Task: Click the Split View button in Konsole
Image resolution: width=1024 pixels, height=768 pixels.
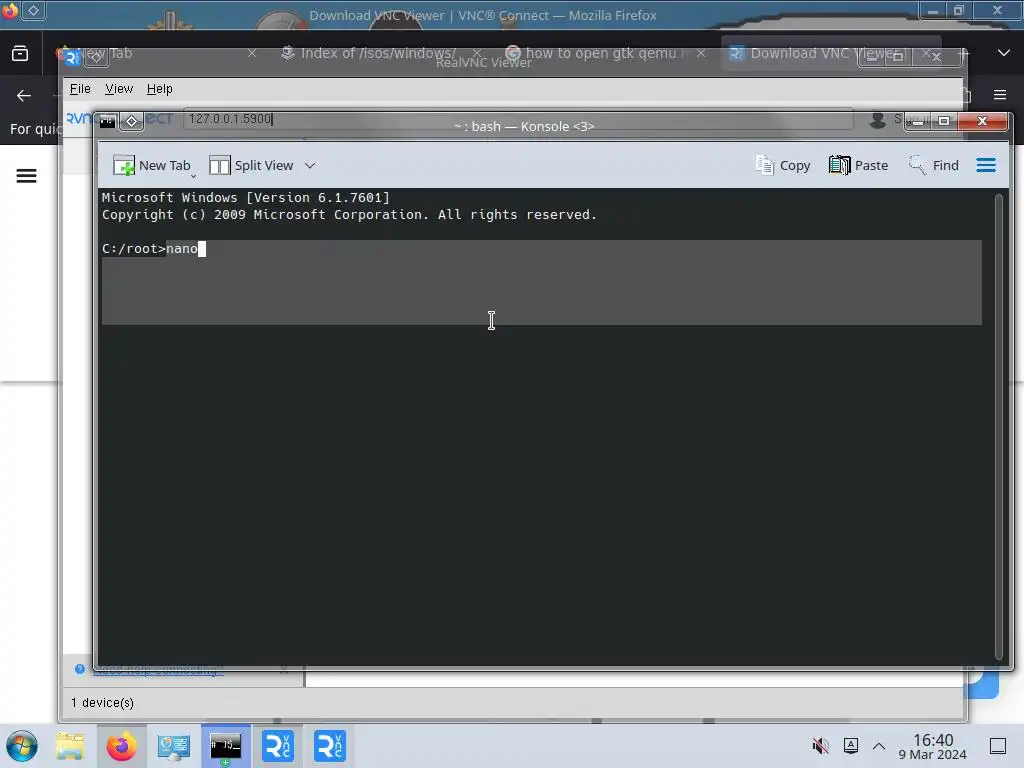Action: point(251,166)
